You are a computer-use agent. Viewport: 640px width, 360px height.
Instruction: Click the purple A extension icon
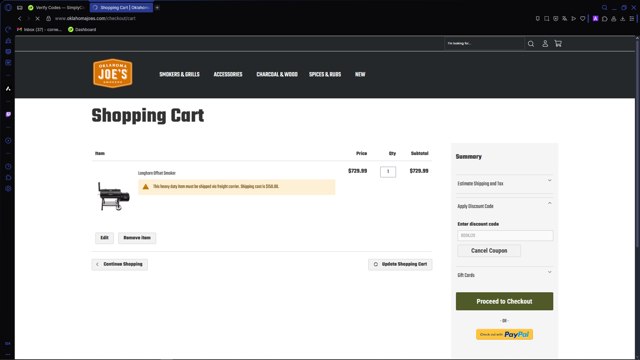pyautogui.click(x=595, y=18)
